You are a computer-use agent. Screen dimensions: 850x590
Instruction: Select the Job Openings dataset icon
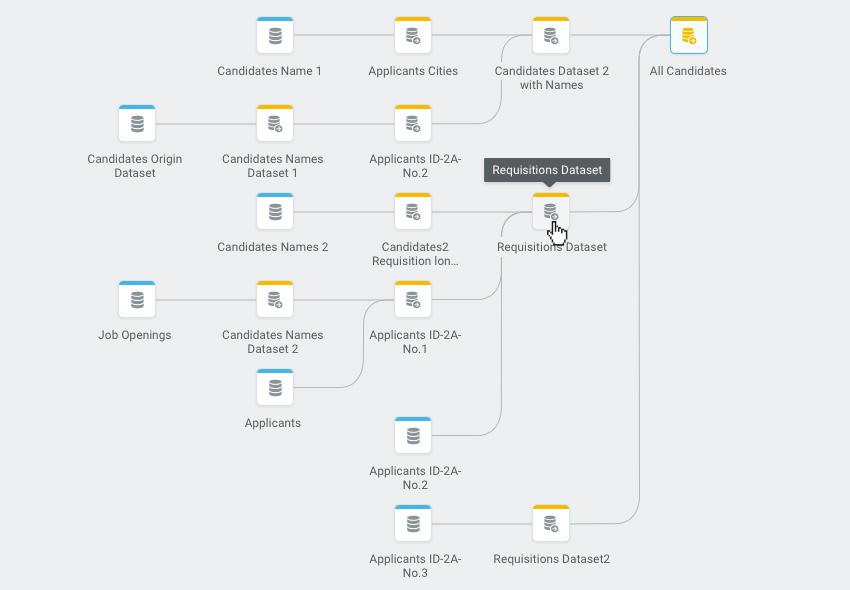click(x=137, y=300)
